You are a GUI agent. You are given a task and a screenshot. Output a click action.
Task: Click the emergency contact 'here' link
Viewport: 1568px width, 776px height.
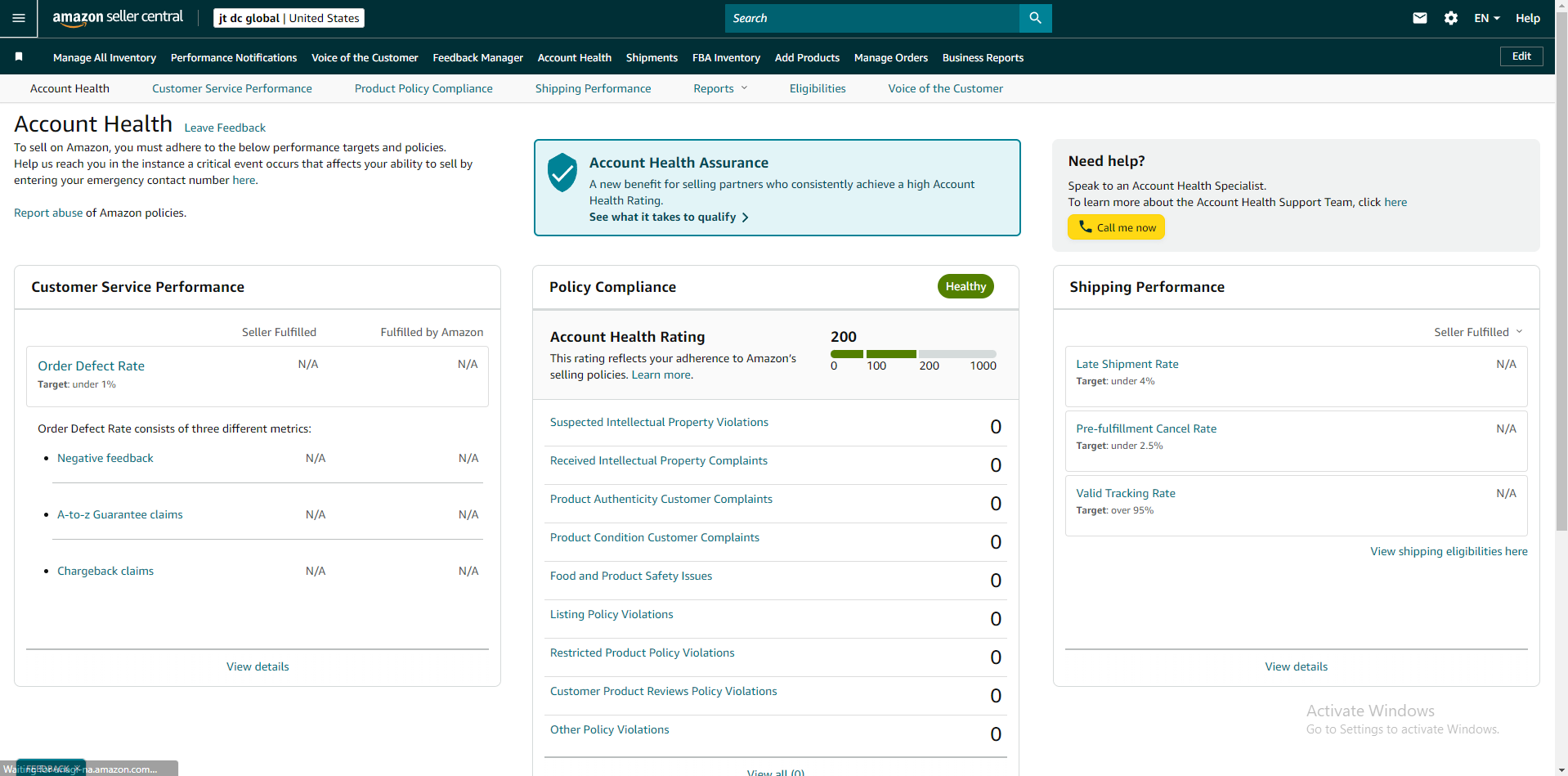tap(244, 180)
